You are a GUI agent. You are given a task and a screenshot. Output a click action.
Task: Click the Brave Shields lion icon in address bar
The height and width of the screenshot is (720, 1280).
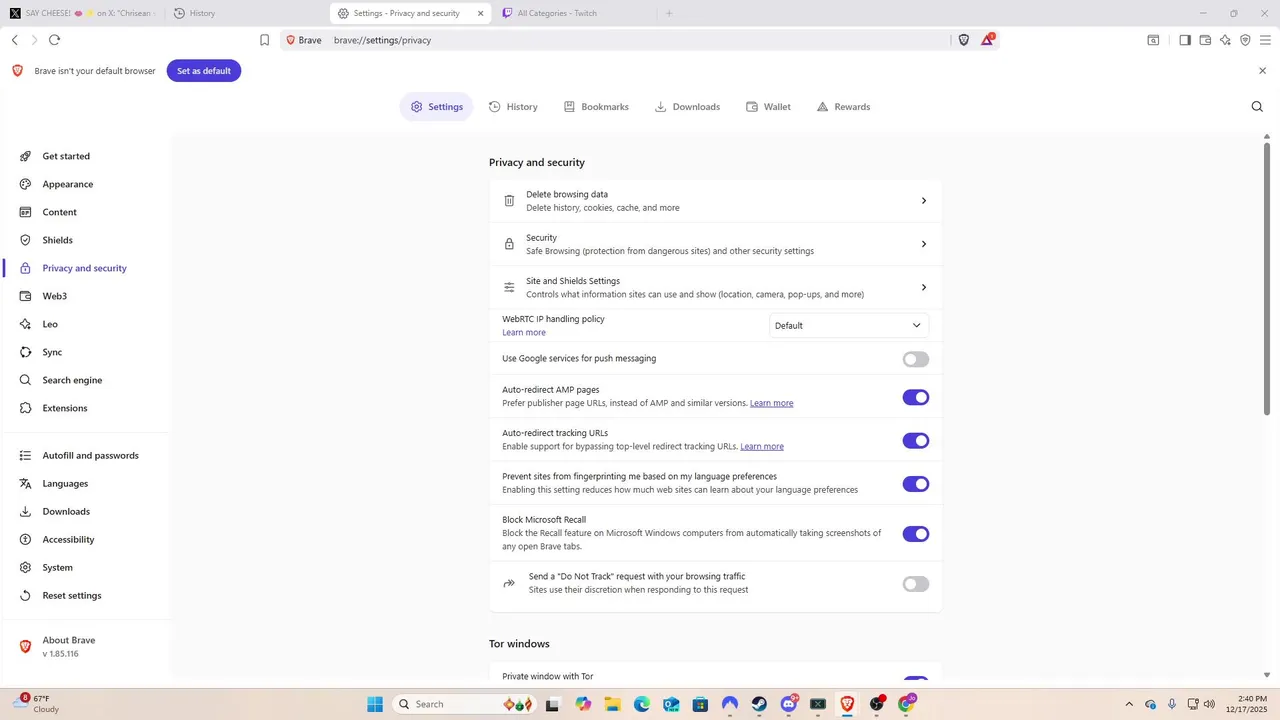[964, 40]
